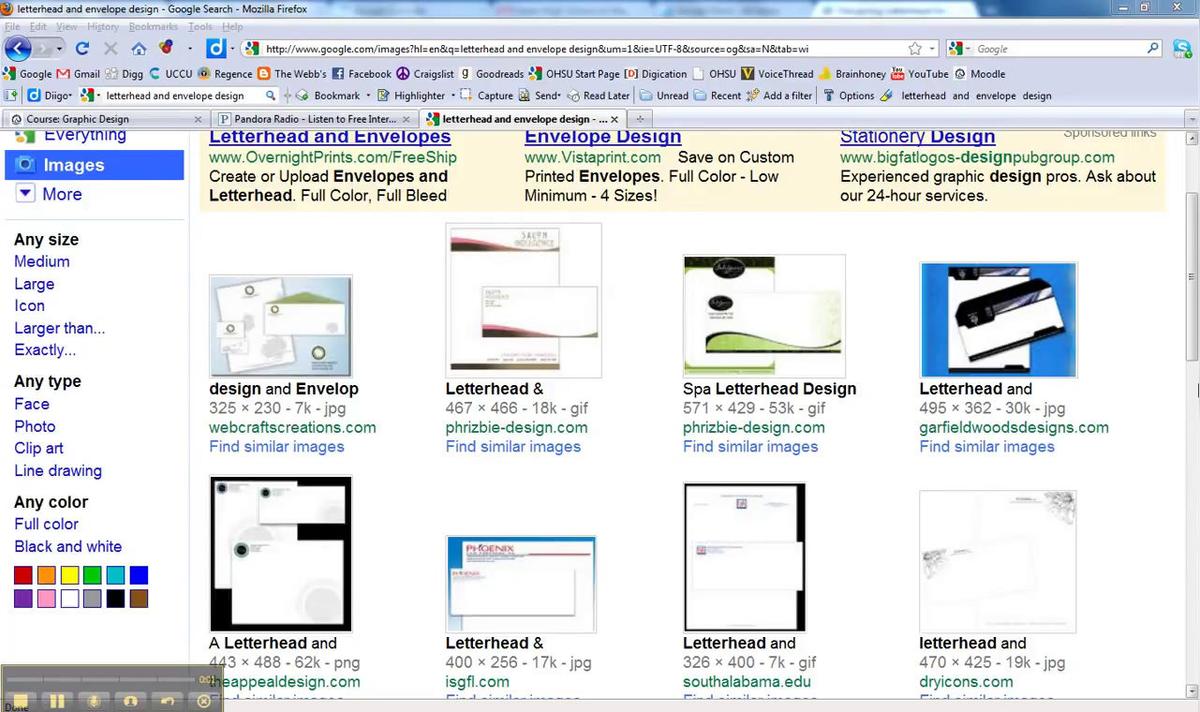
Task: Open the back/forward history dropdown arrow
Action: click(60, 48)
